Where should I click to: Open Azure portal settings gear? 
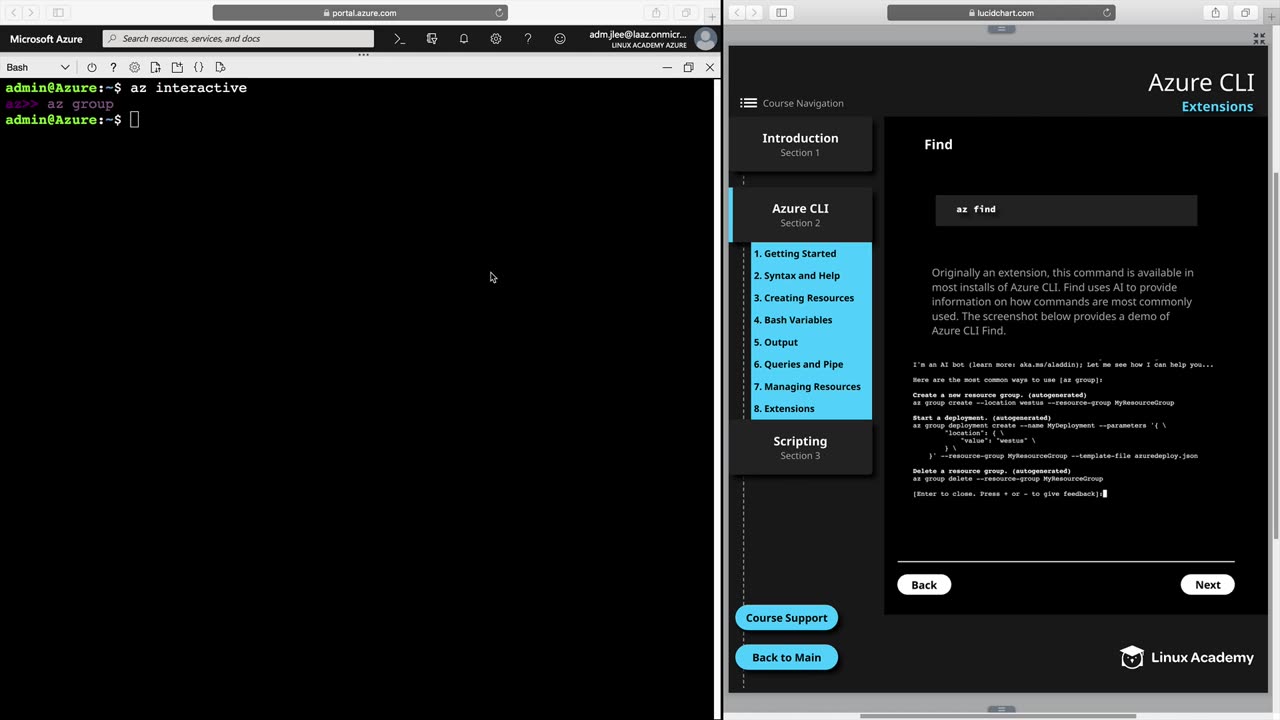(x=496, y=39)
